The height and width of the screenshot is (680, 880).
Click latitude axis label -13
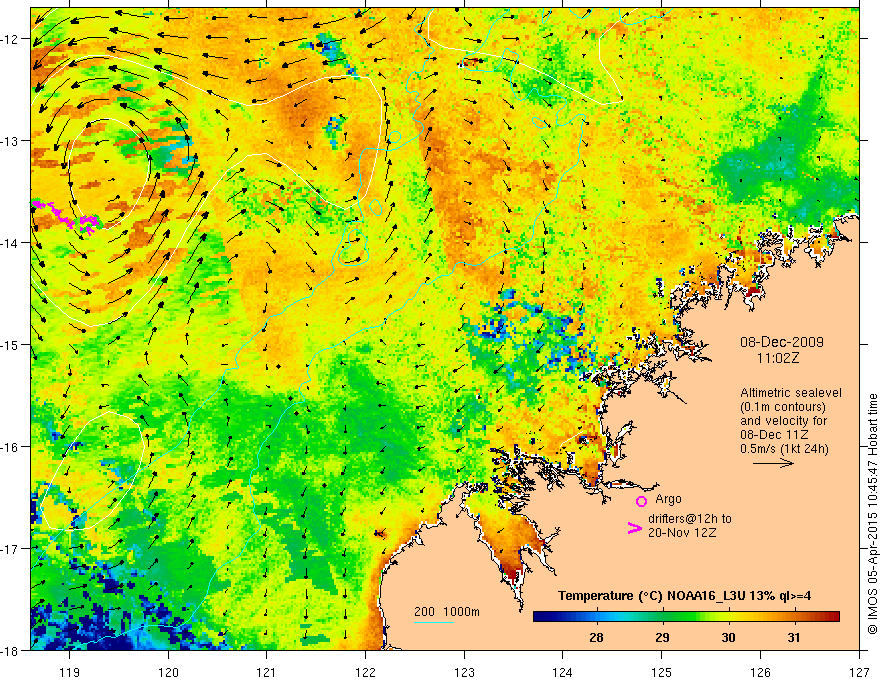pyautogui.click(x=10, y=141)
